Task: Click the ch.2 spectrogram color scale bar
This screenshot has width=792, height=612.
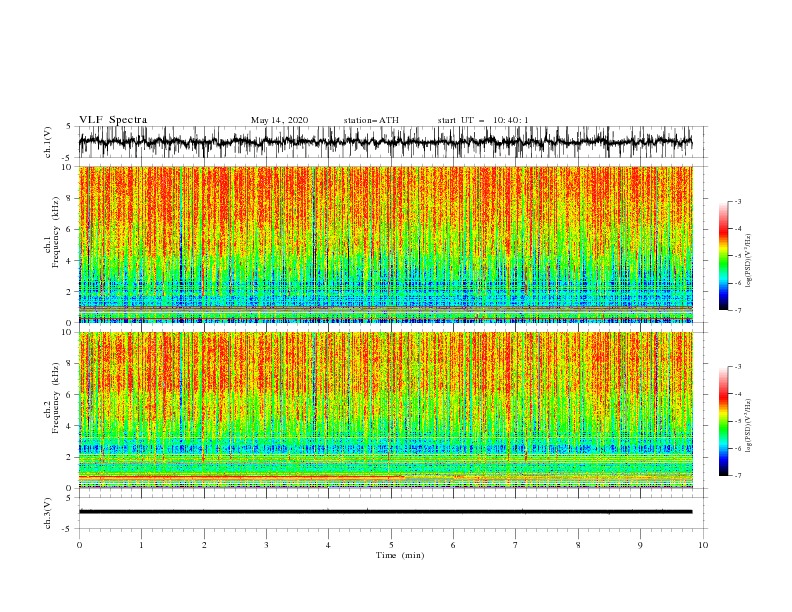Action: (723, 421)
